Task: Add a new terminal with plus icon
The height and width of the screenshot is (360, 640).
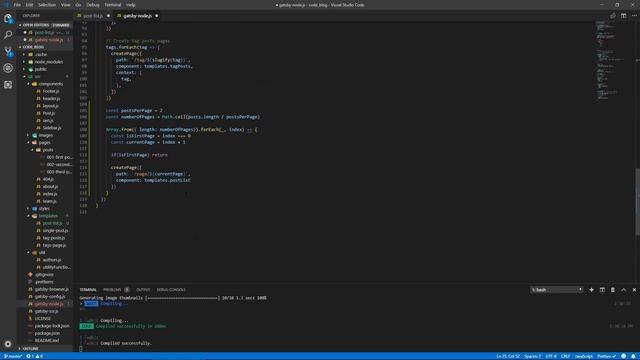Action: [591, 290]
